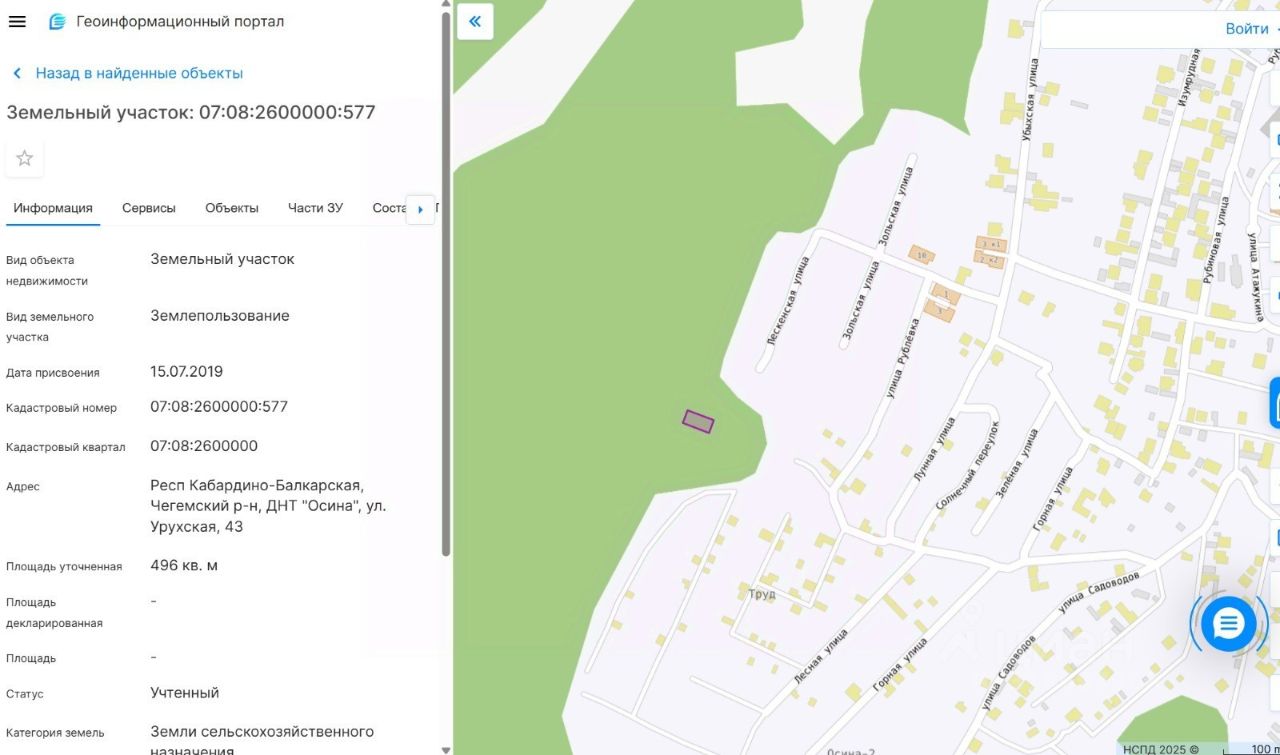Open the Части ЗУ tab
The image size is (1280, 755).
pyautogui.click(x=315, y=208)
